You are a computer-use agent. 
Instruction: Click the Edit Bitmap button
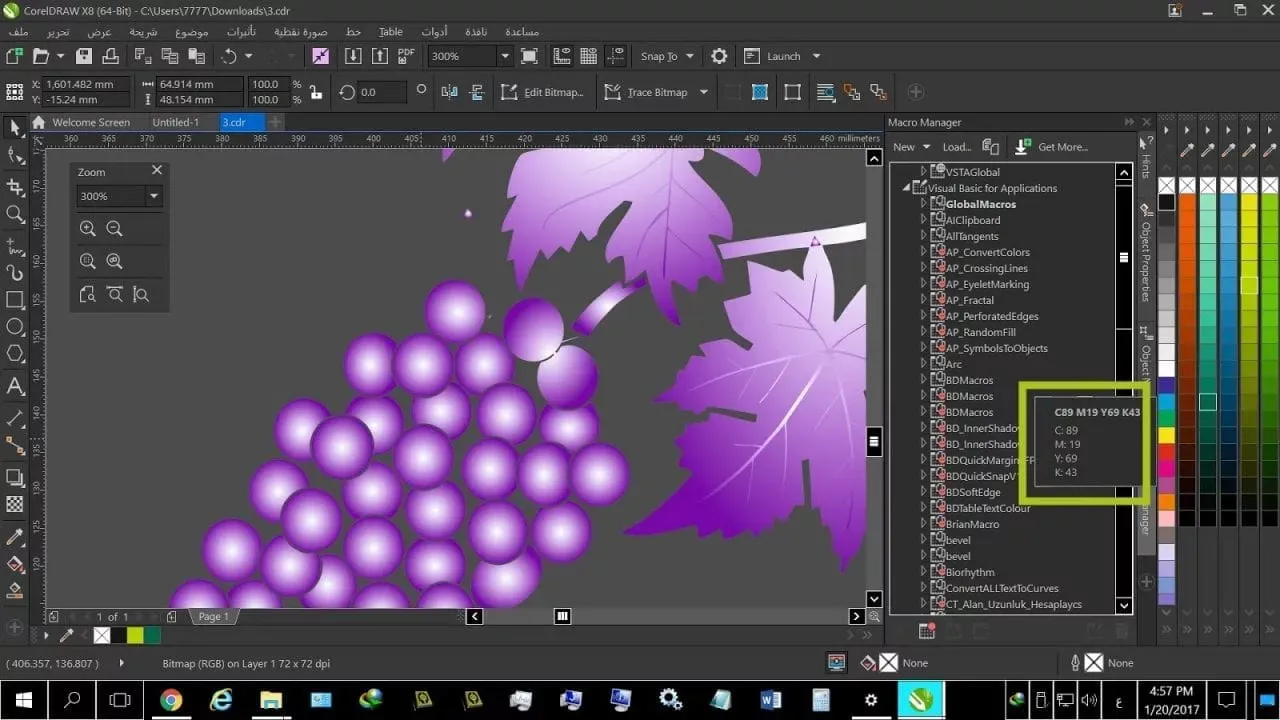tap(545, 91)
